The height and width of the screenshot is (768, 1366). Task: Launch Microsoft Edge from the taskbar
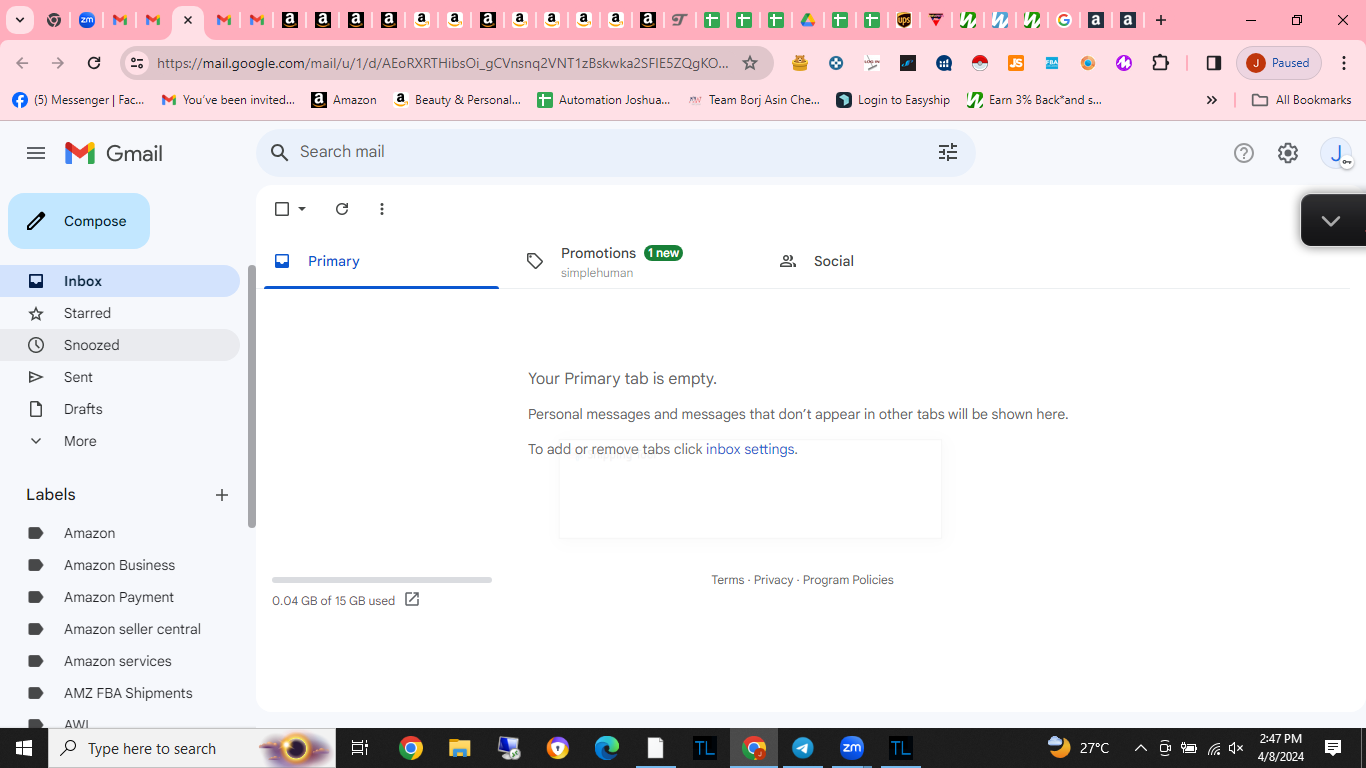pyautogui.click(x=607, y=748)
